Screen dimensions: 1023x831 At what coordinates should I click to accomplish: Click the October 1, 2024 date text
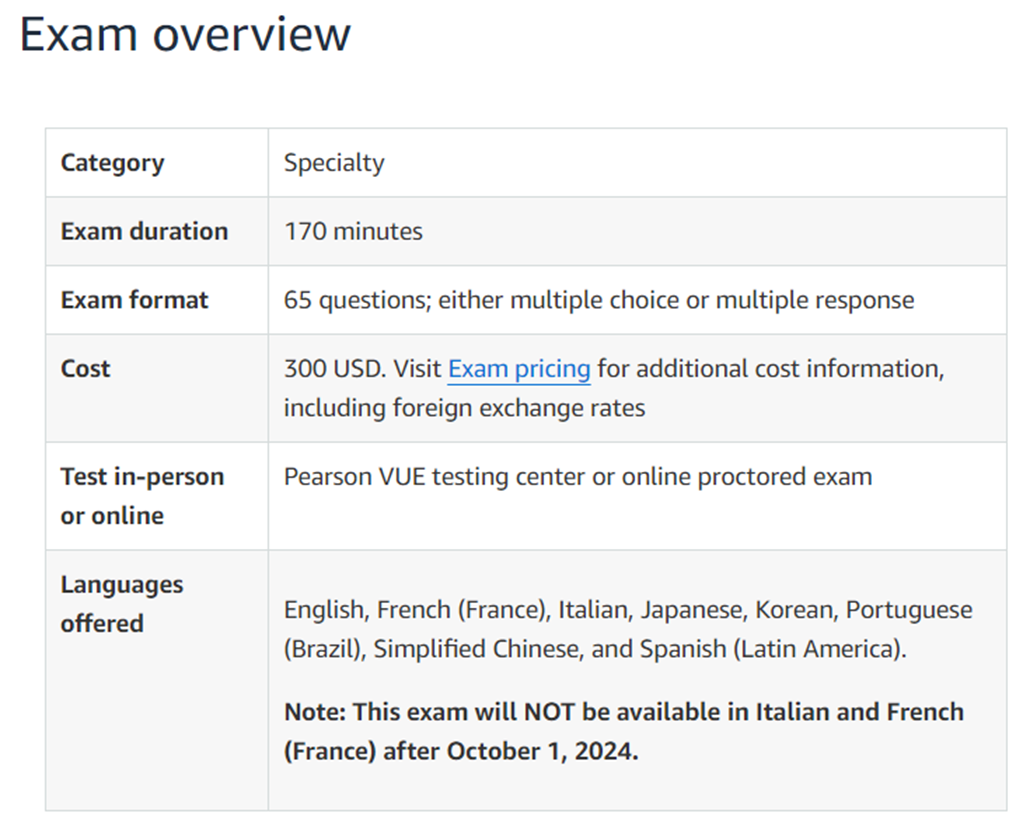(541, 751)
